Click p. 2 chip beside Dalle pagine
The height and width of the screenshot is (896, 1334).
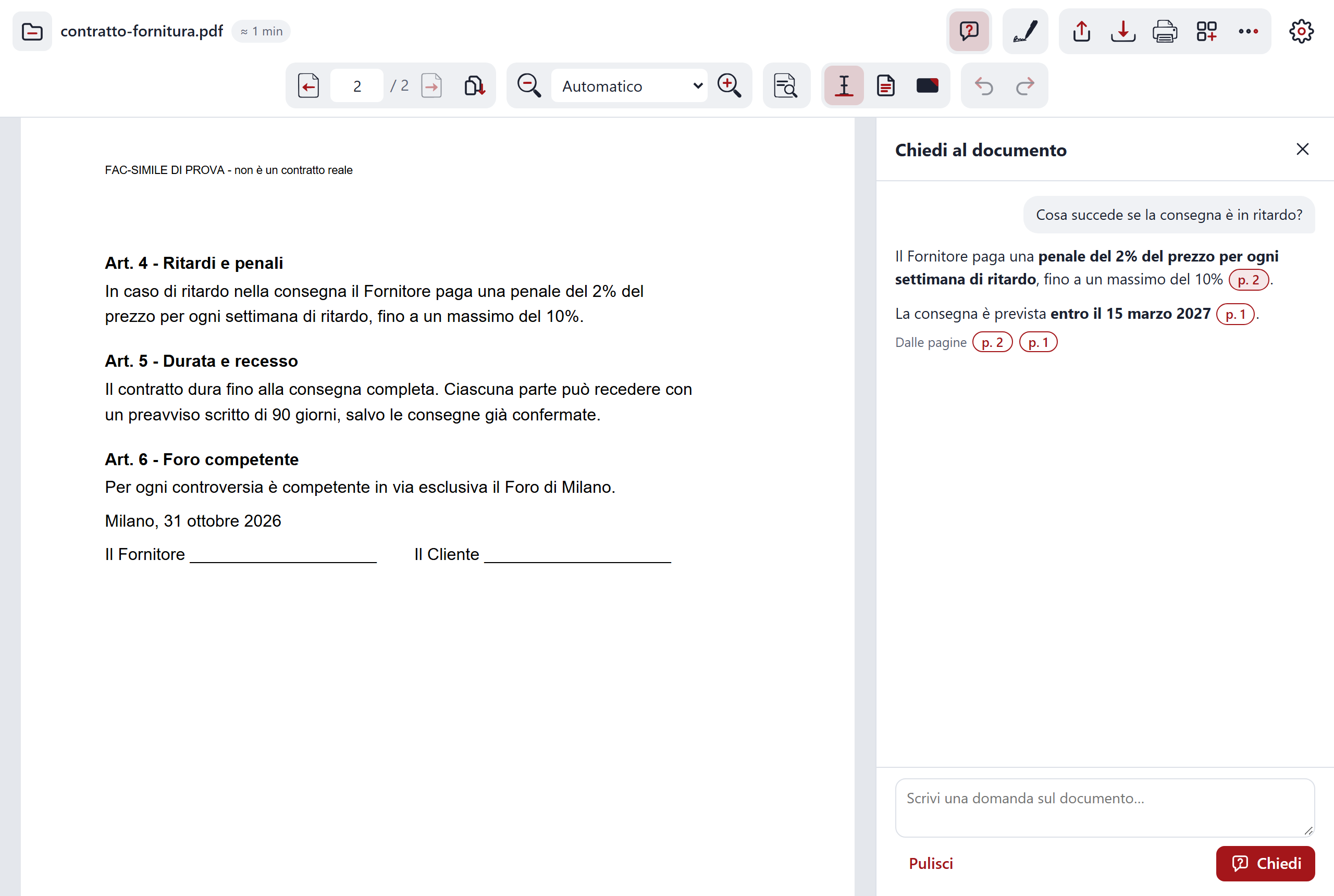click(992, 342)
